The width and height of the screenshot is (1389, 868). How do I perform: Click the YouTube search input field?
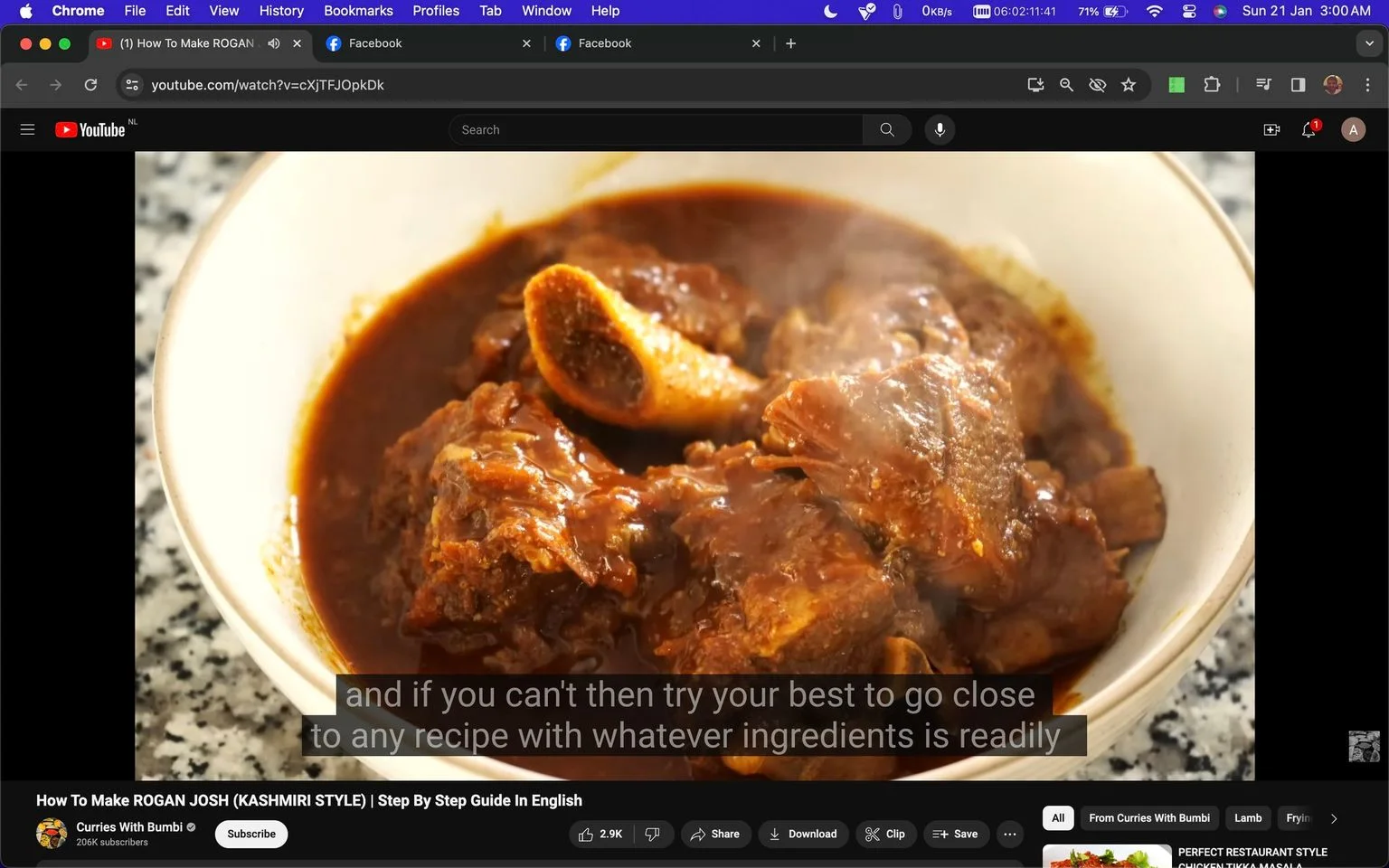click(656, 129)
